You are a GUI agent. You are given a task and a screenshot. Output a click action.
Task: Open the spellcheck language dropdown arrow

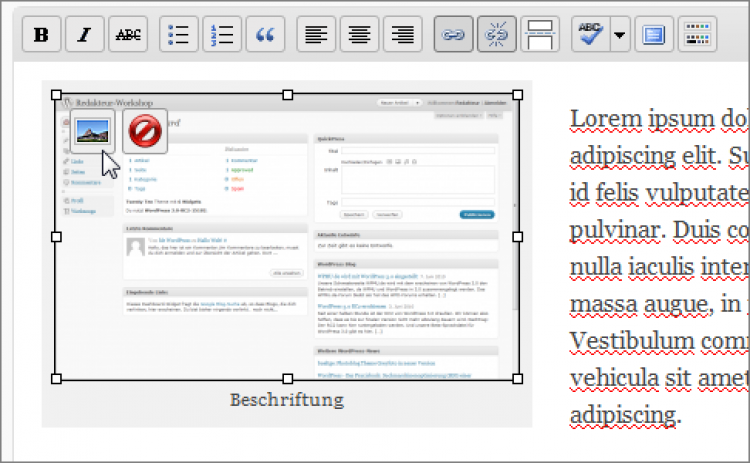620,34
